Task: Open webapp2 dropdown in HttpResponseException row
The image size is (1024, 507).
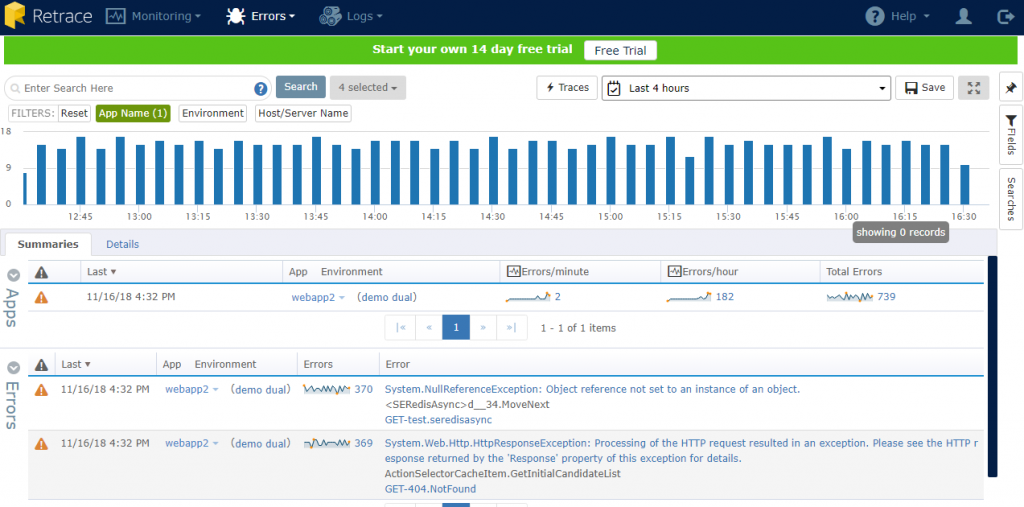Action: [191, 443]
